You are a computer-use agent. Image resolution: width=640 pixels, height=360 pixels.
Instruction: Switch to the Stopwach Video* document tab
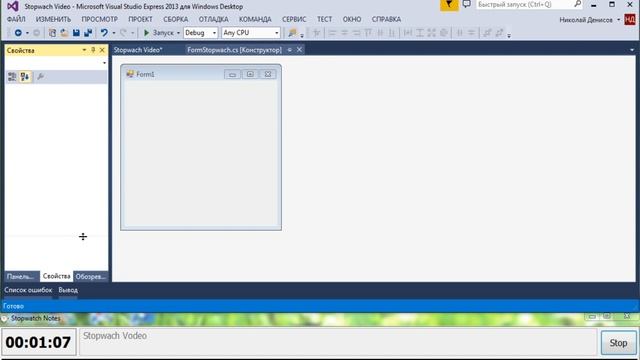pos(138,50)
